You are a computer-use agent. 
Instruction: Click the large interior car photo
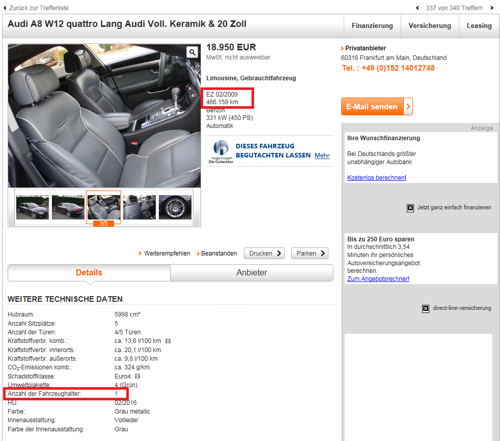104,115
